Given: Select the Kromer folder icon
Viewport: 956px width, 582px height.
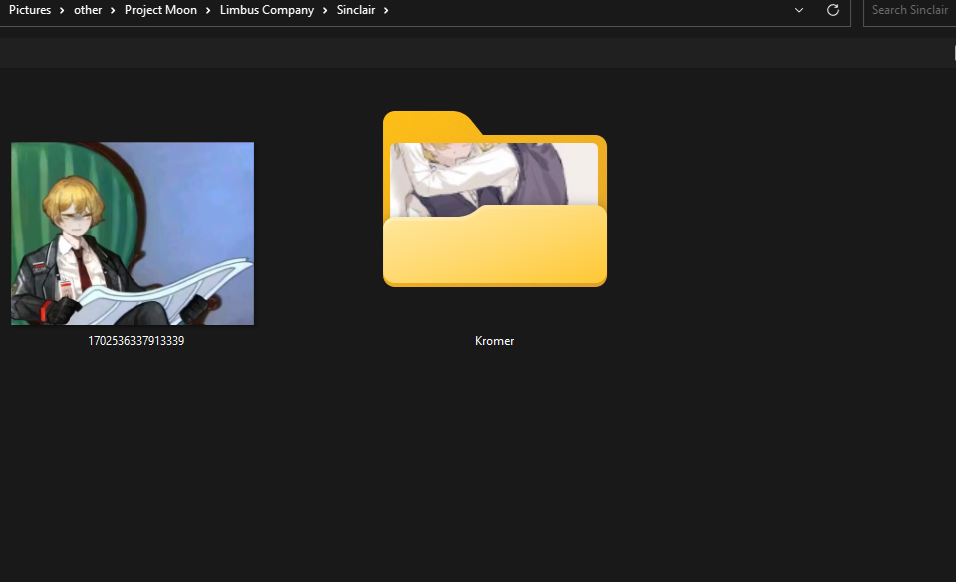Looking at the screenshot, I should pos(494,199).
